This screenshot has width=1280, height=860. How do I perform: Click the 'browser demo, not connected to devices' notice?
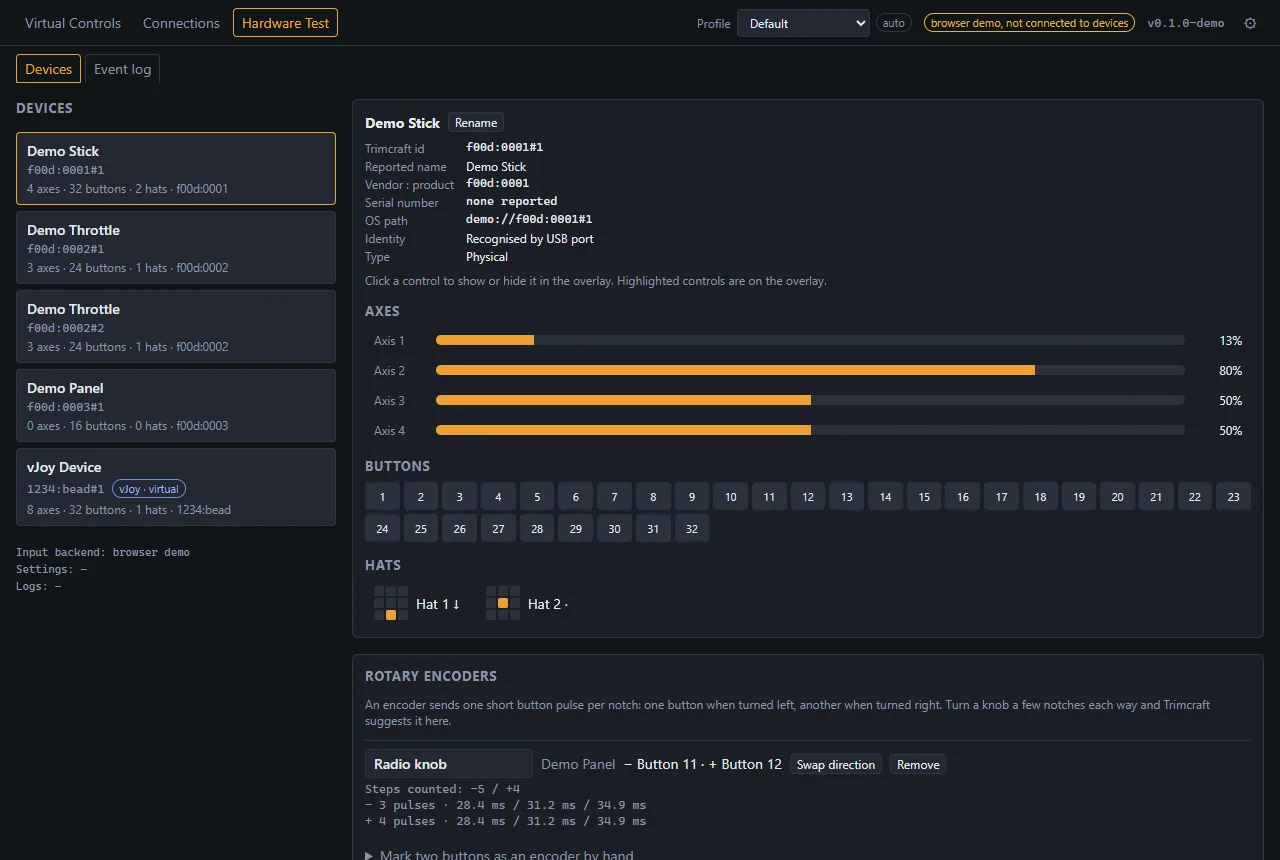pyautogui.click(x=1030, y=23)
